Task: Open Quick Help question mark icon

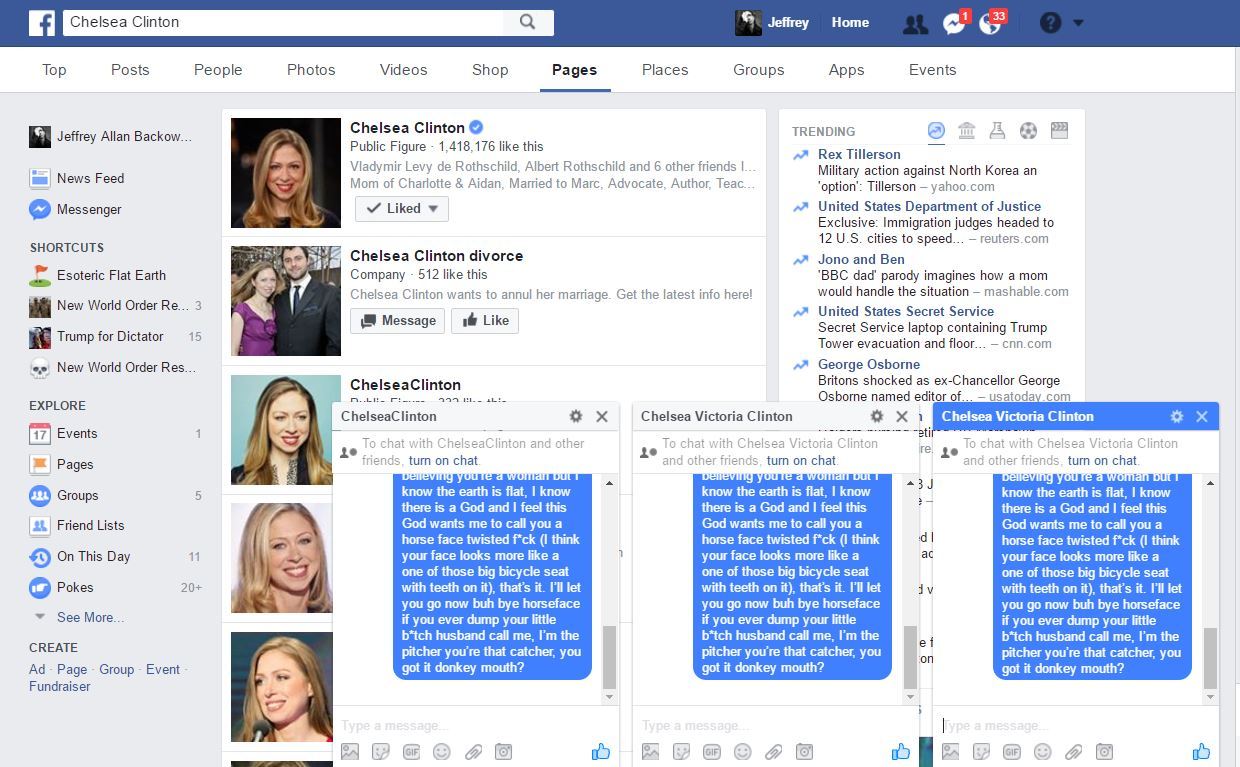Action: pyautogui.click(x=1050, y=23)
